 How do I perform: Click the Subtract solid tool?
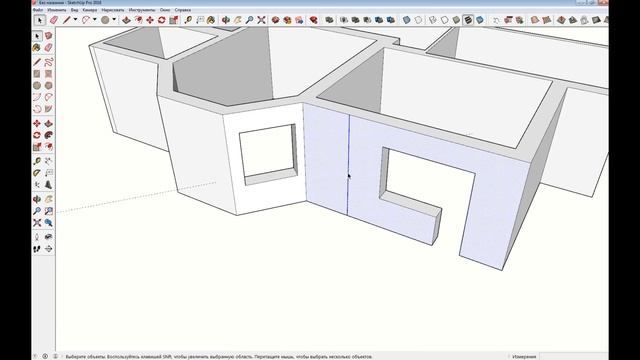367,20
